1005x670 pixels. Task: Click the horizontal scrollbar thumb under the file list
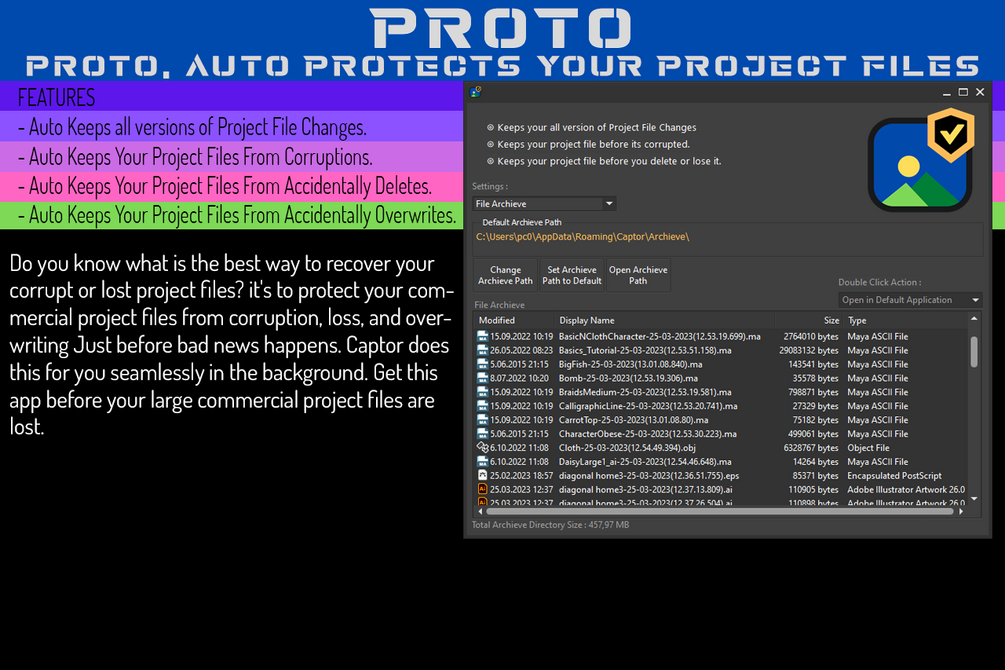[720, 512]
